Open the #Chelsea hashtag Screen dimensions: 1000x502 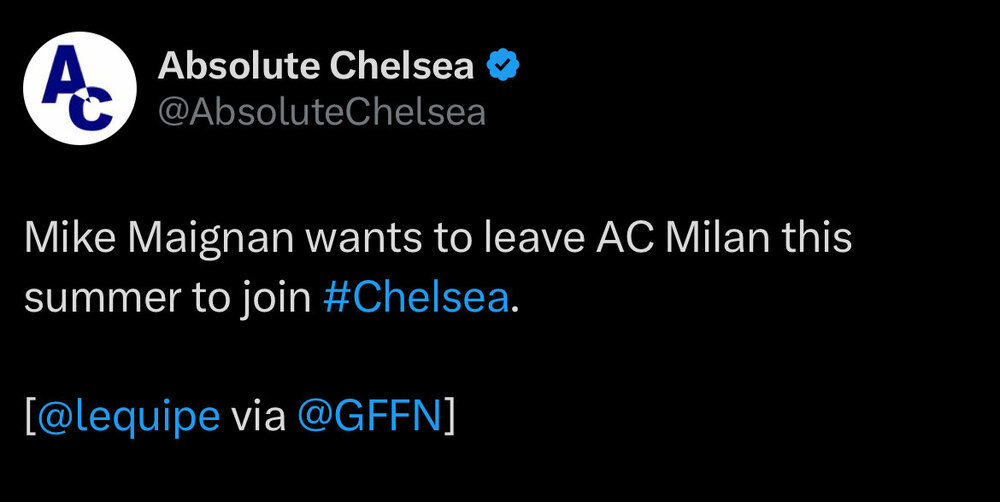[x=416, y=298]
